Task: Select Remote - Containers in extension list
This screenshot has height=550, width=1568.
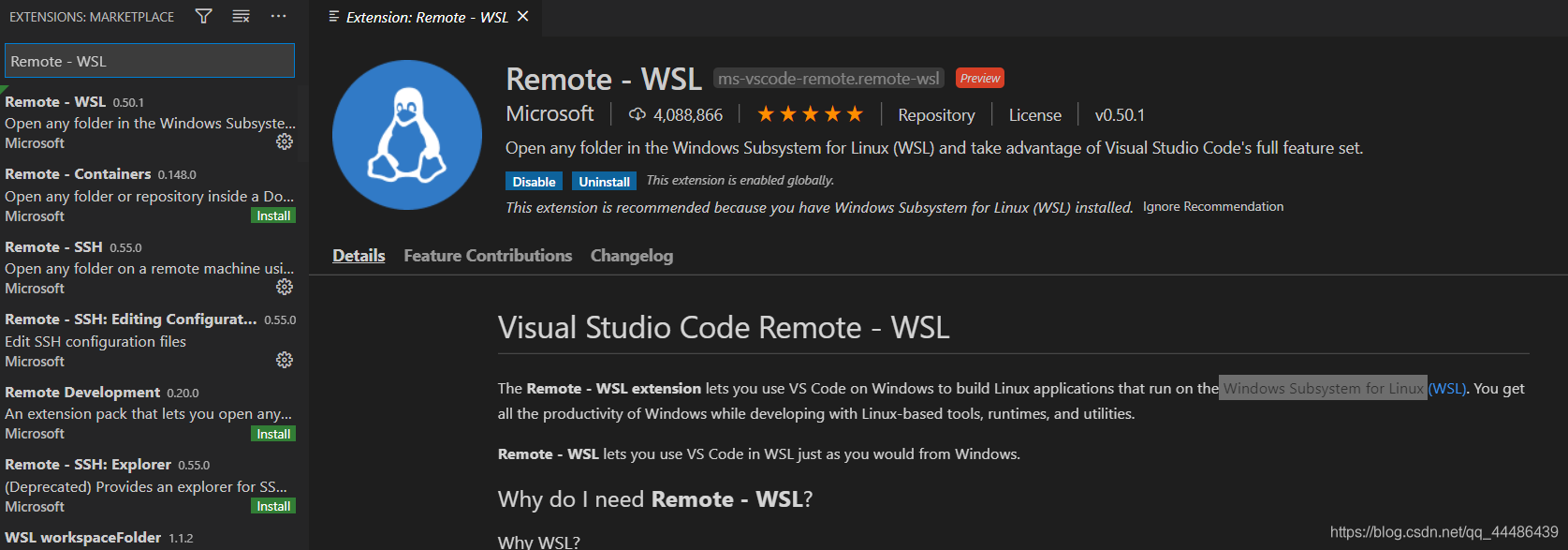Action: (150, 195)
